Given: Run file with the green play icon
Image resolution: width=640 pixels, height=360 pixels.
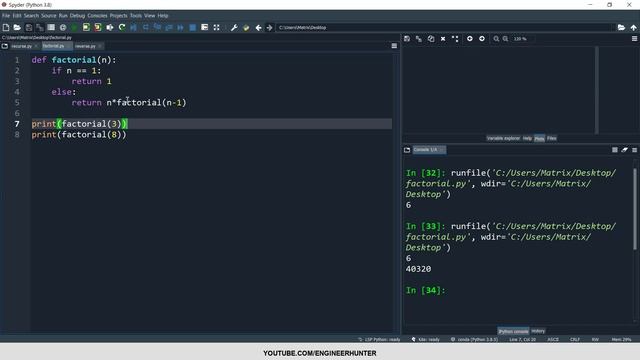Looking at the screenshot, I should pyautogui.click(x=74, y=27).
